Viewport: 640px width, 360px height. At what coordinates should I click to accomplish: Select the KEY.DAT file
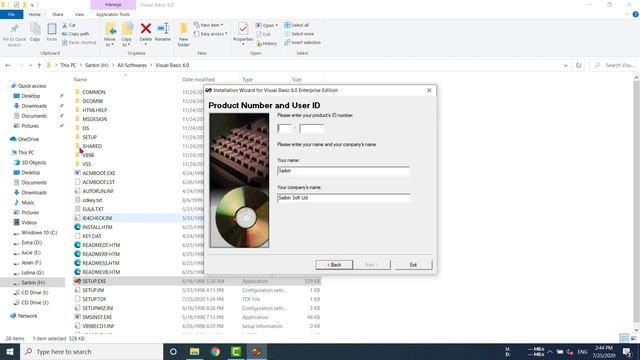click(x=92, y=236)
